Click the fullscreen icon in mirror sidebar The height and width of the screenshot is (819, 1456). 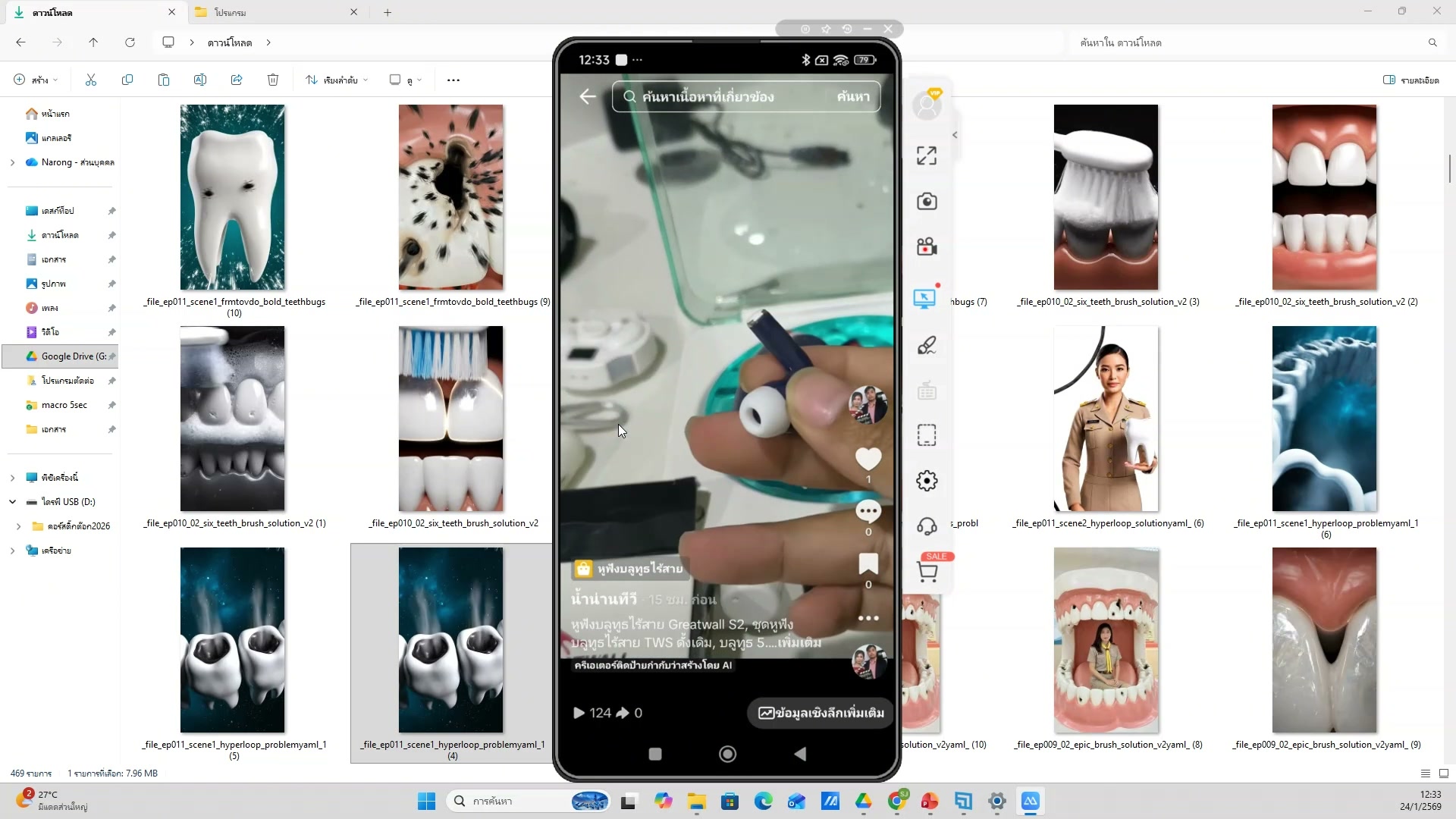926,155
